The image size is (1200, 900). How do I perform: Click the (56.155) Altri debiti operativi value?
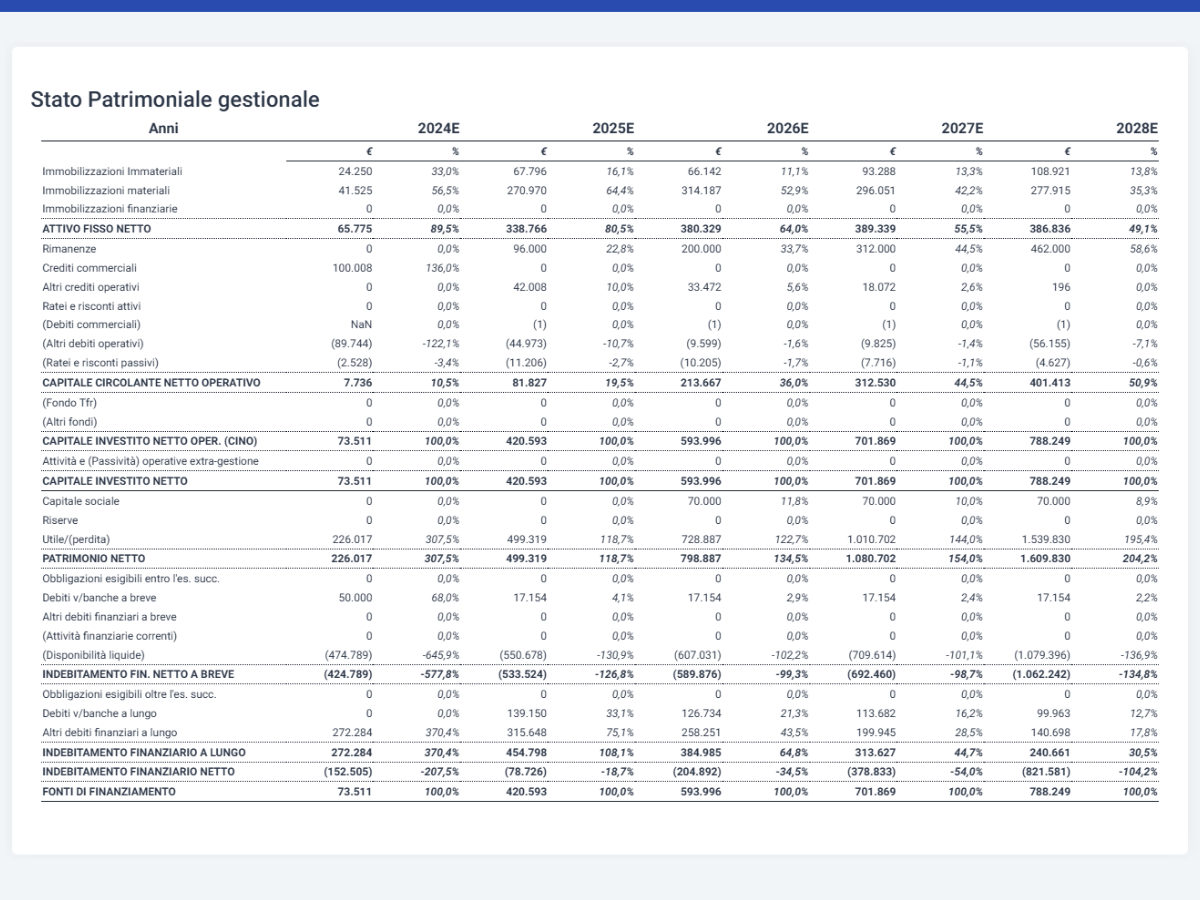click(x=1050, y=344)
